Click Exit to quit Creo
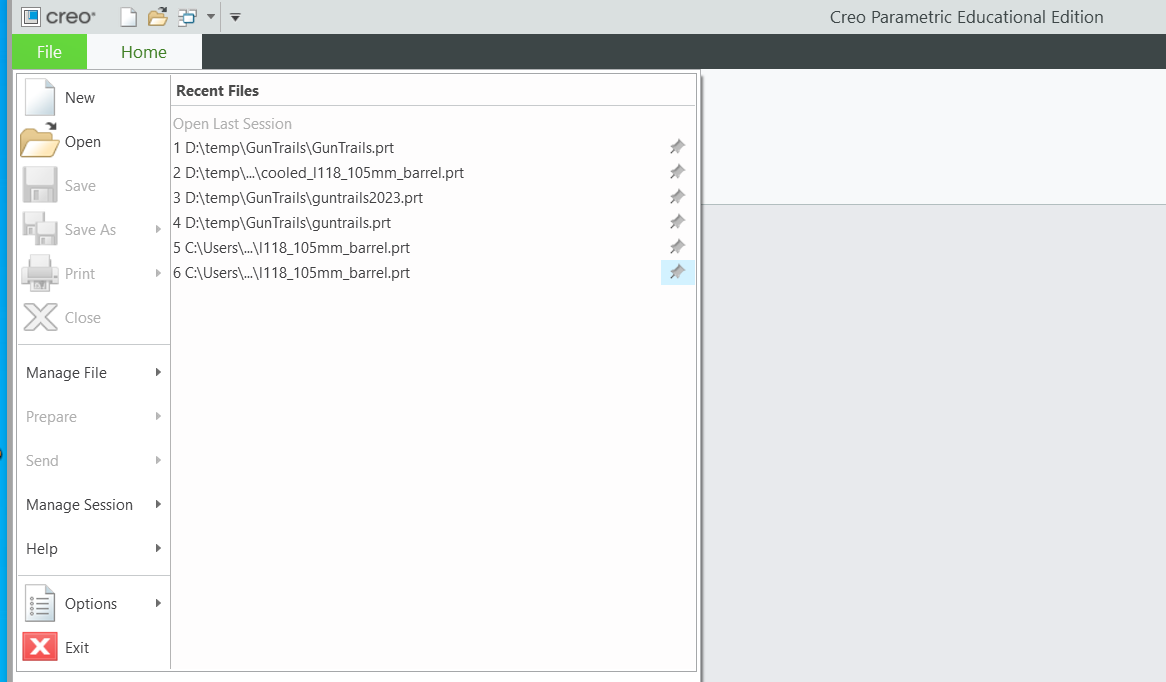 76,648
